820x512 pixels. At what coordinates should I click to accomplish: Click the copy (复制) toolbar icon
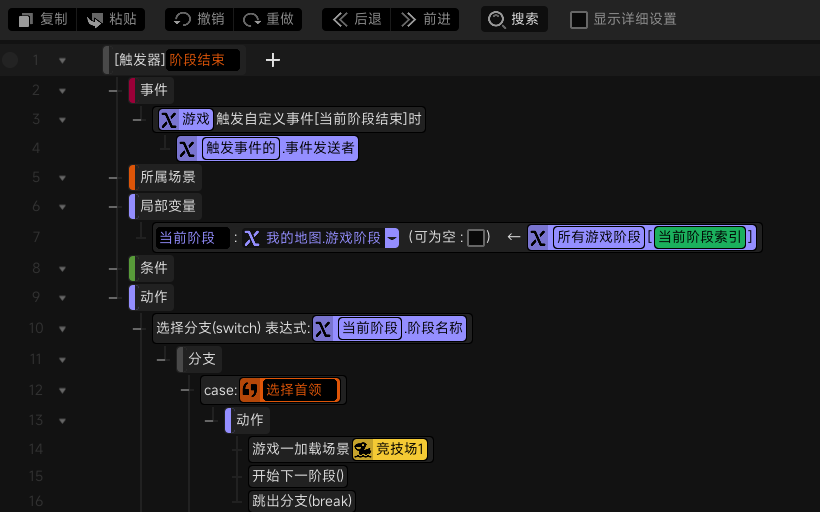25,20
